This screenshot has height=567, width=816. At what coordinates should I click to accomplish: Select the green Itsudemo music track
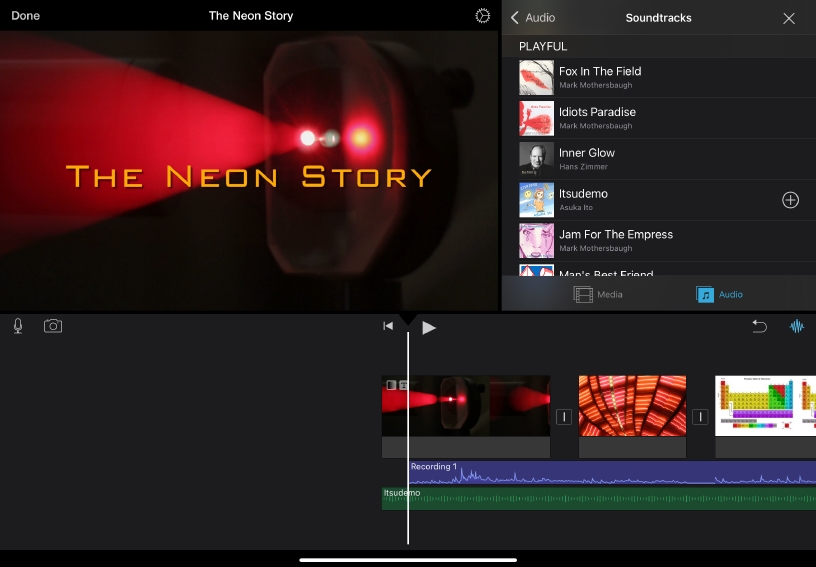[600, 498]
